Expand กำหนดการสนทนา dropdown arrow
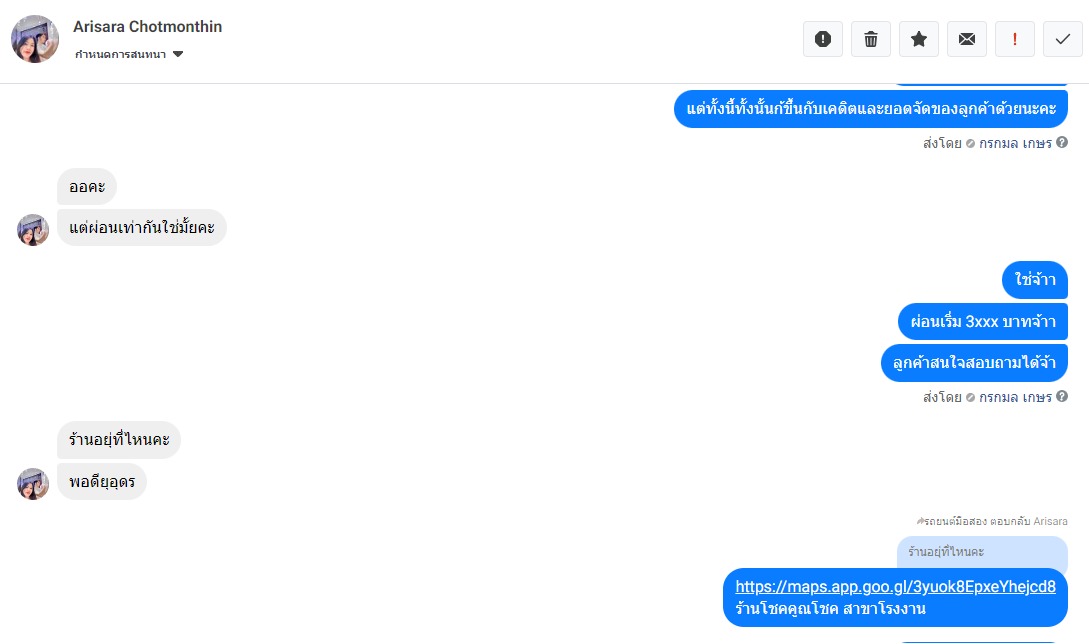 tap(178, 54)
